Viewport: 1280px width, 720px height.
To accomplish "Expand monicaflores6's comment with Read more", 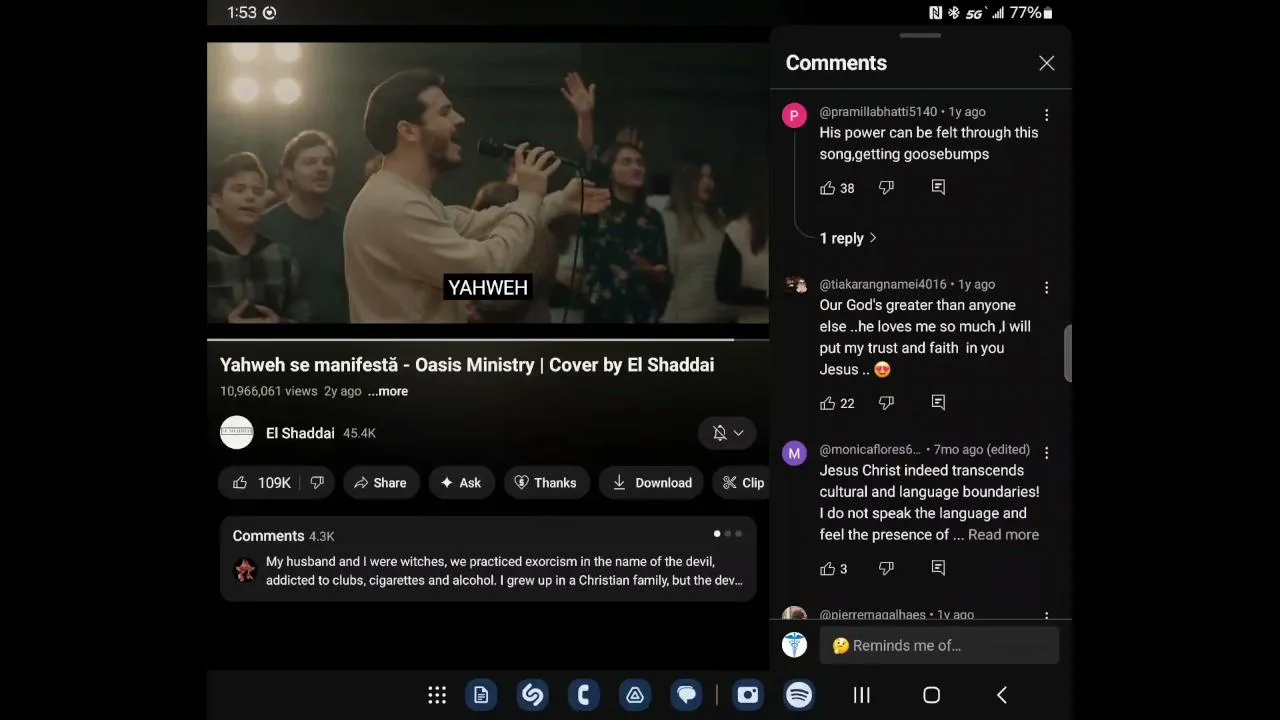I will point(1003,535).
